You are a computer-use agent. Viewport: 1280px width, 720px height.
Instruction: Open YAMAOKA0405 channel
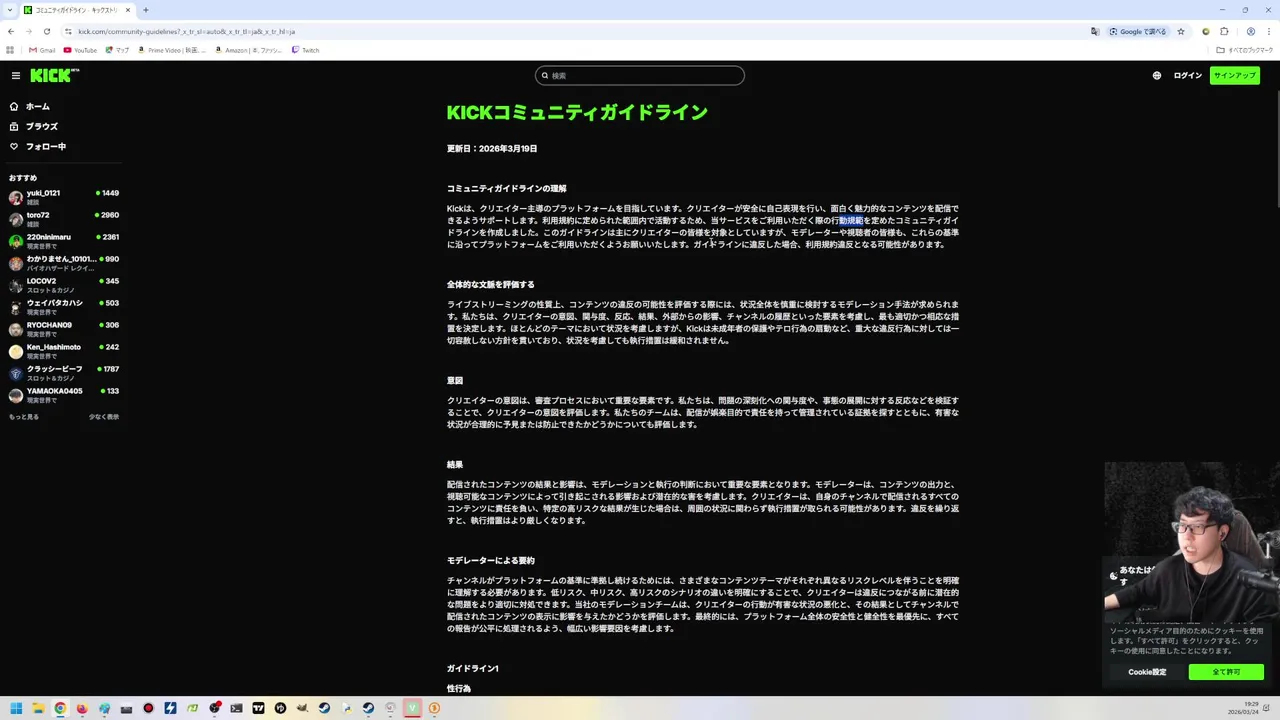[x=63, y=395]
